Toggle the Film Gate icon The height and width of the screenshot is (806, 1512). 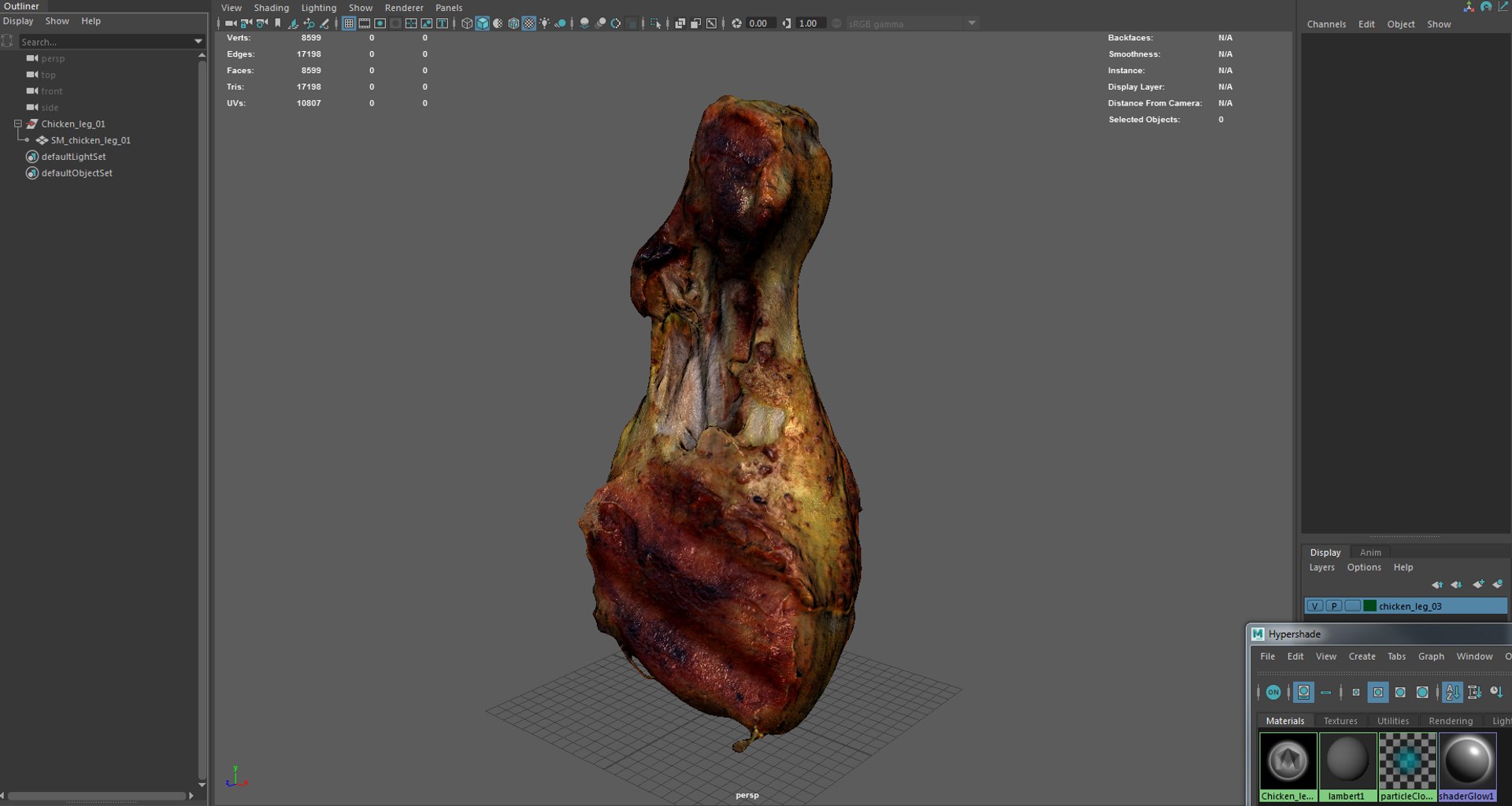pos(364,24)
